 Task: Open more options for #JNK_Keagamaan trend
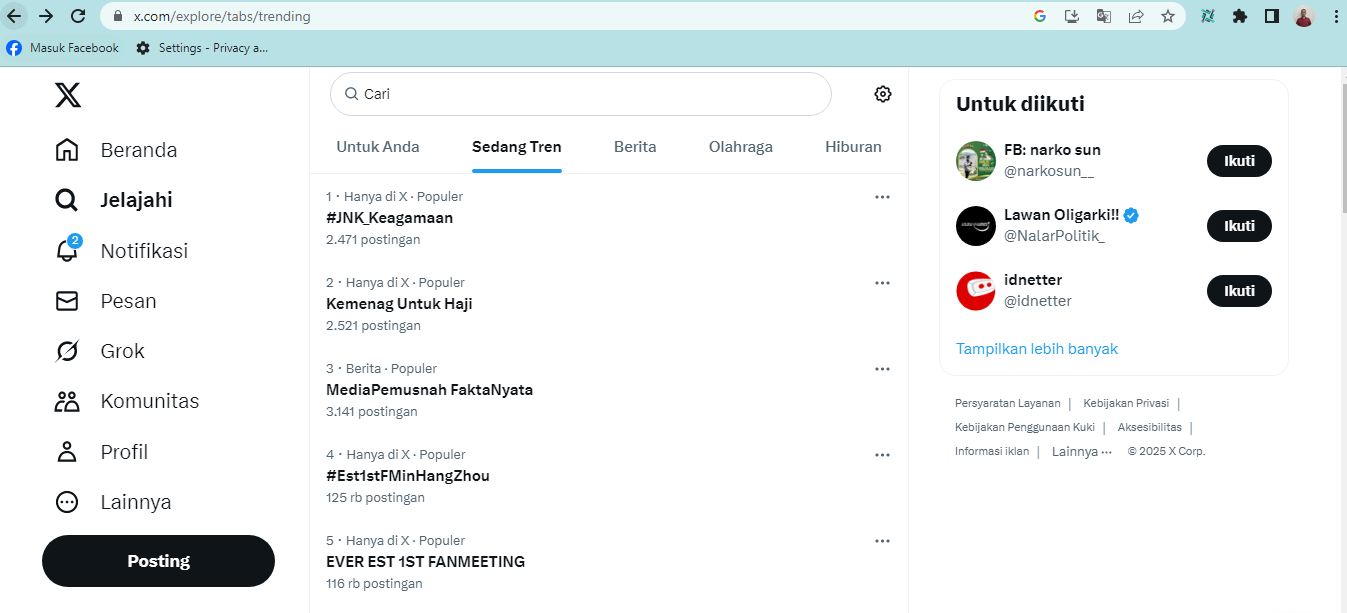pos(882,197)
